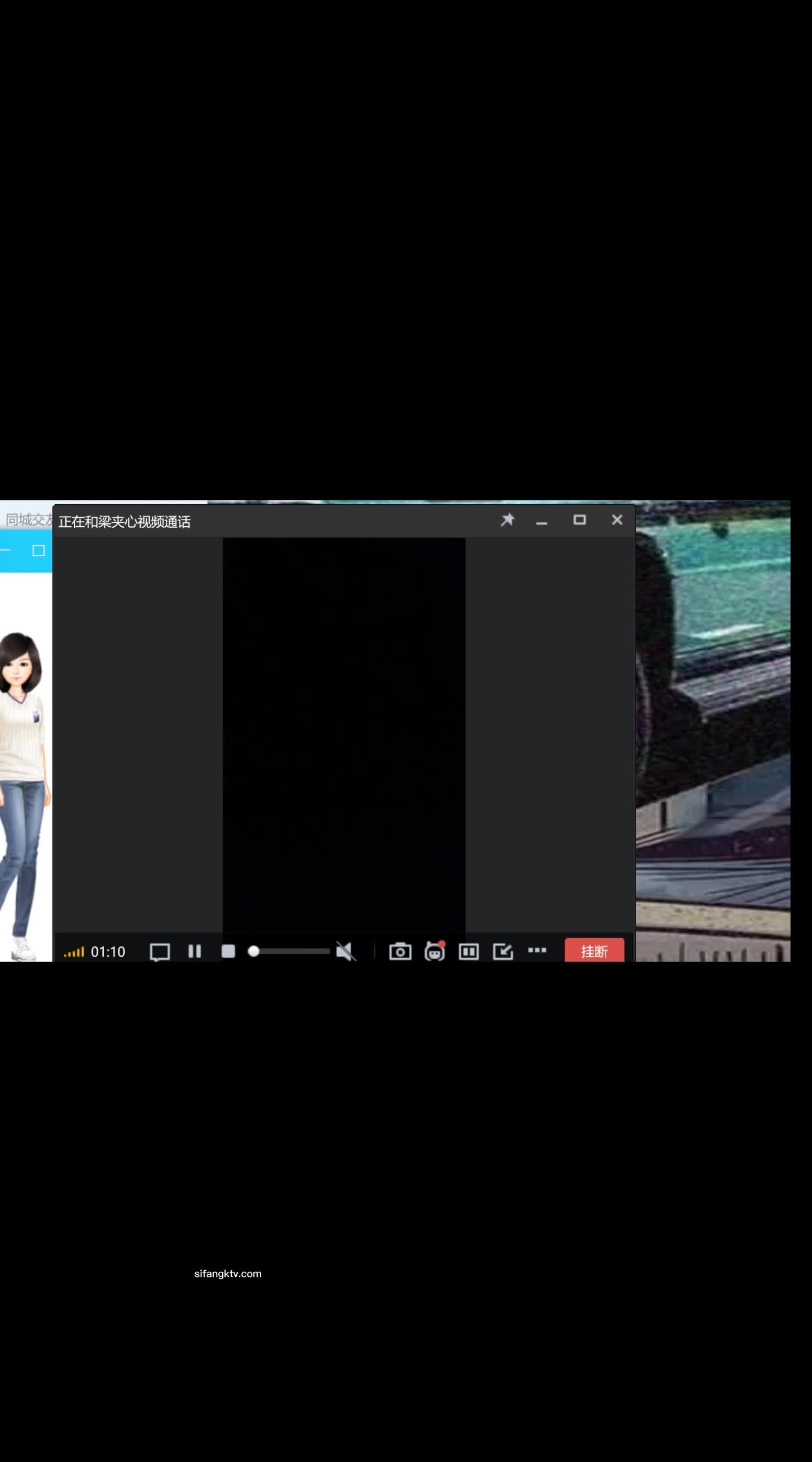Expand the three-dot more options menu
Screen dimensions: 812x1462
click(x=537, y=950)
